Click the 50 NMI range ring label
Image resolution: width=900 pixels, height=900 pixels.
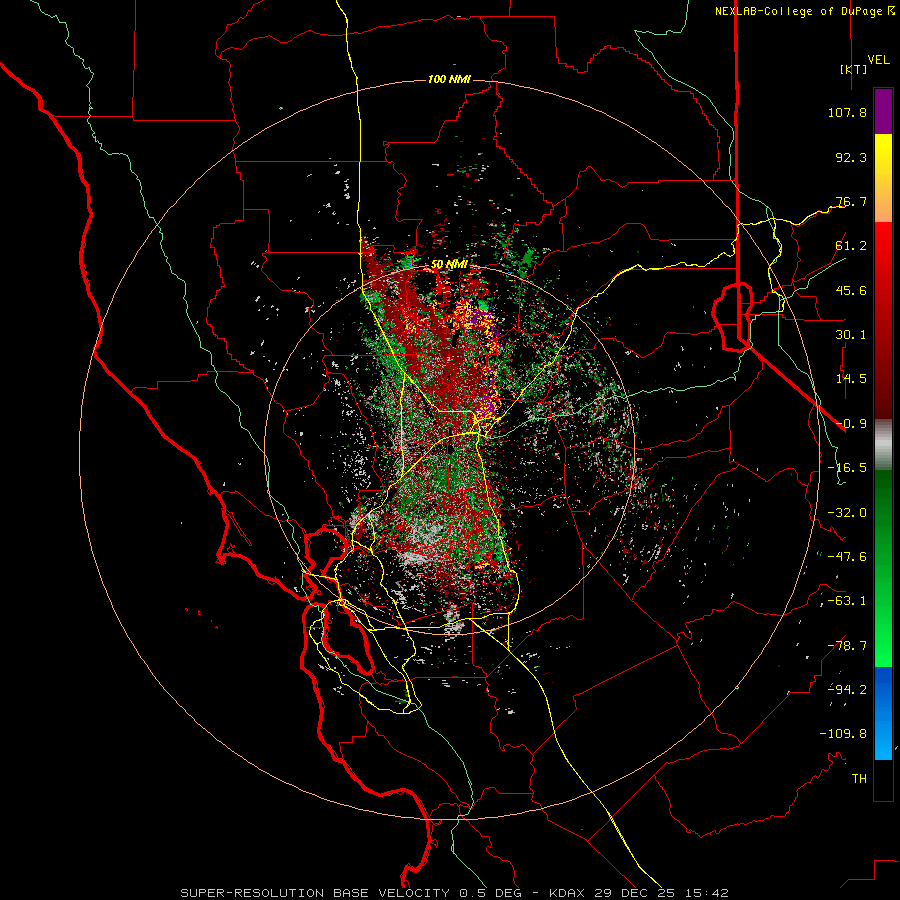449,265
